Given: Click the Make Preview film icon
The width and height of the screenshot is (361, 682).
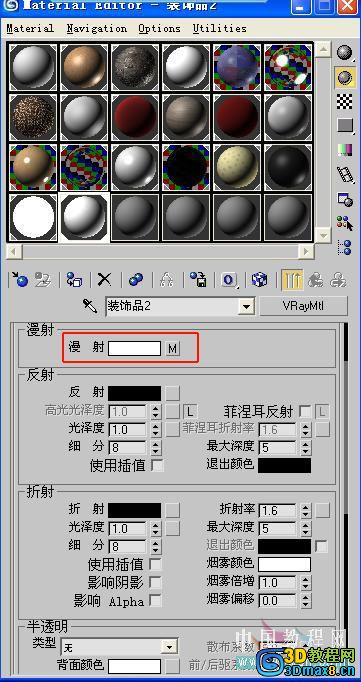Looking at the screenshot, I should tap(345, 175).
